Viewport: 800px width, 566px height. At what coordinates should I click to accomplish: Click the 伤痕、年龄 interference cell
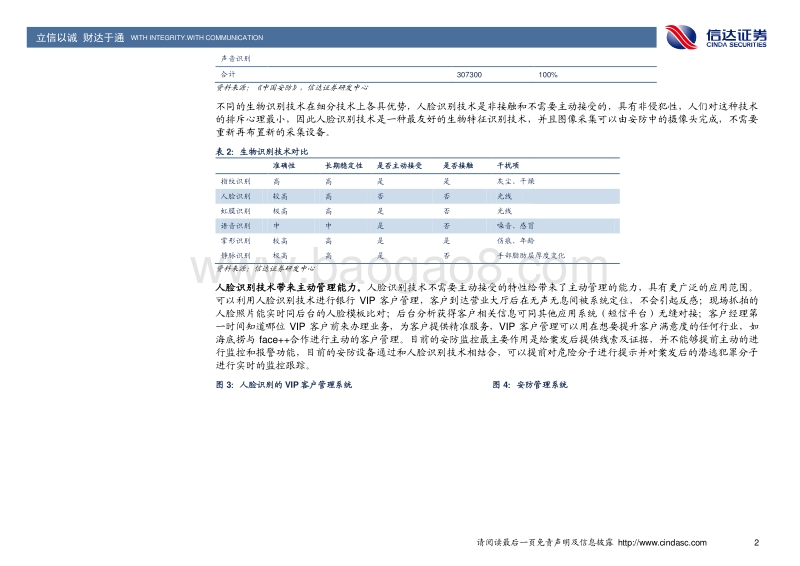click(x=515, y=240)
